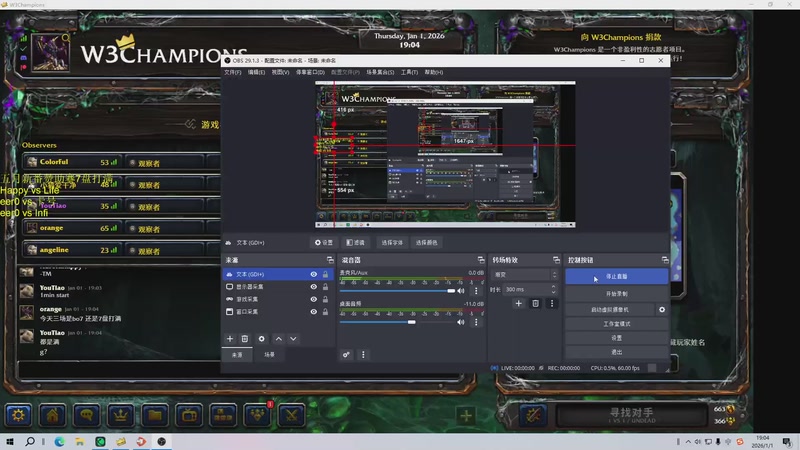Open W3Champions crossed swords button
This screenshot has height=450, width=800.
pyautogui.click(x=291, y=415)
